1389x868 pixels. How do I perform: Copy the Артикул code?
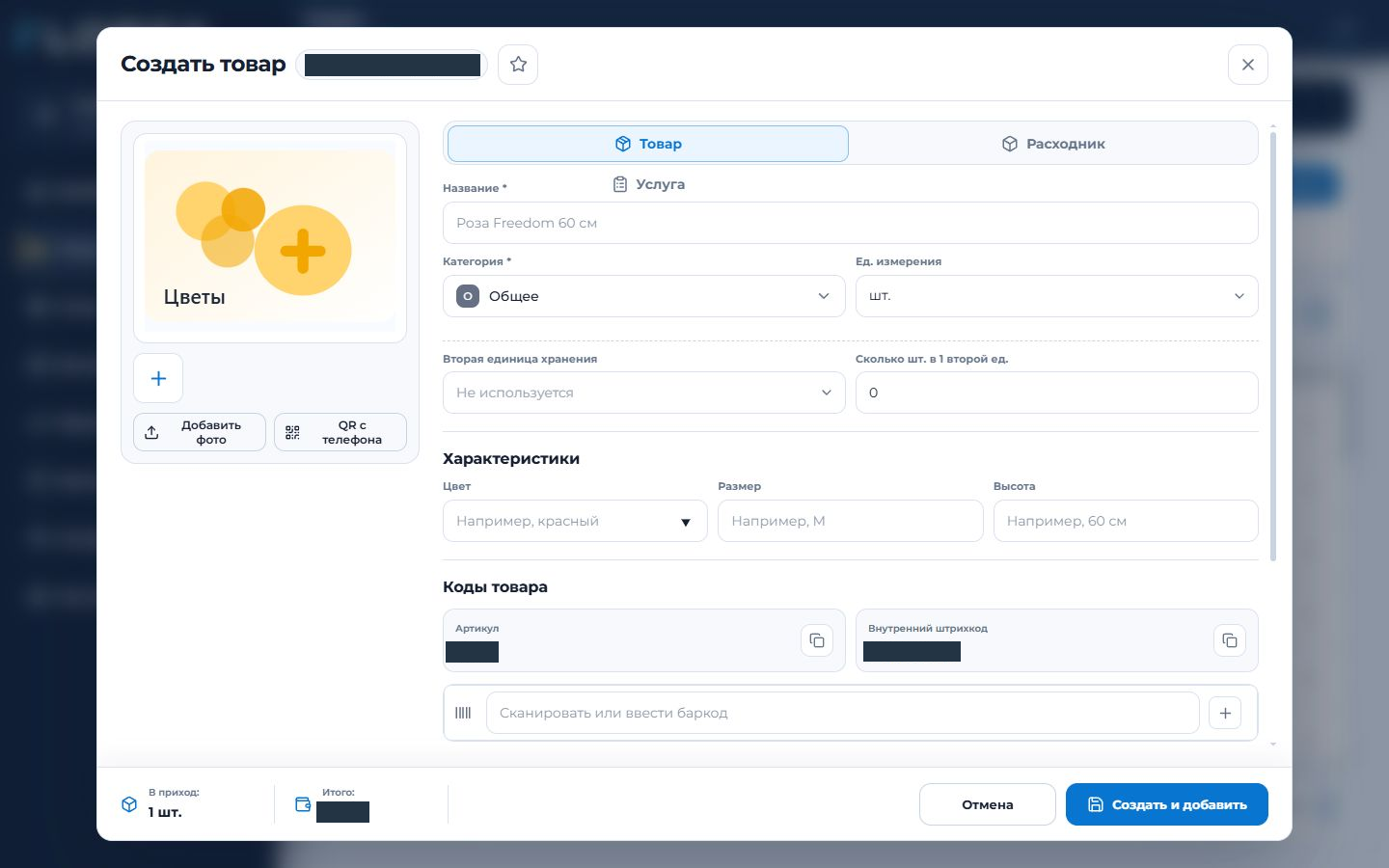point(817,640)
